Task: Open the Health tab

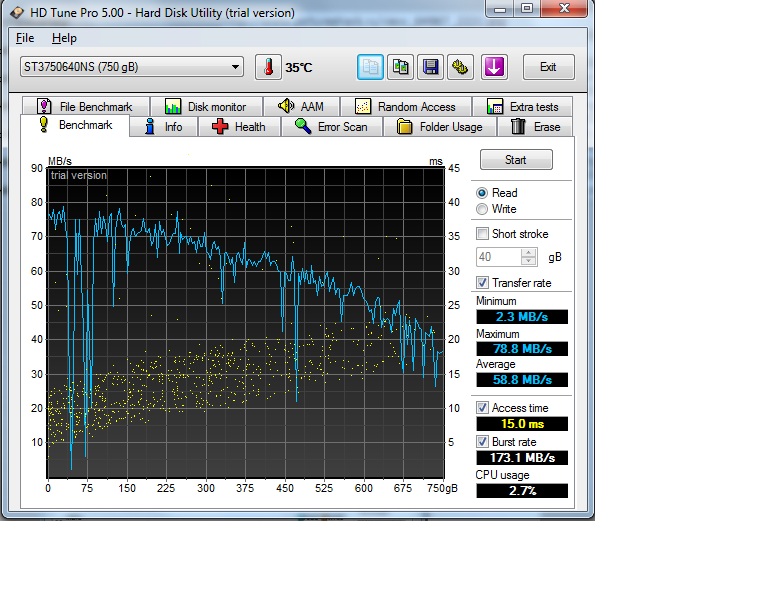Action: pos(239,127)
